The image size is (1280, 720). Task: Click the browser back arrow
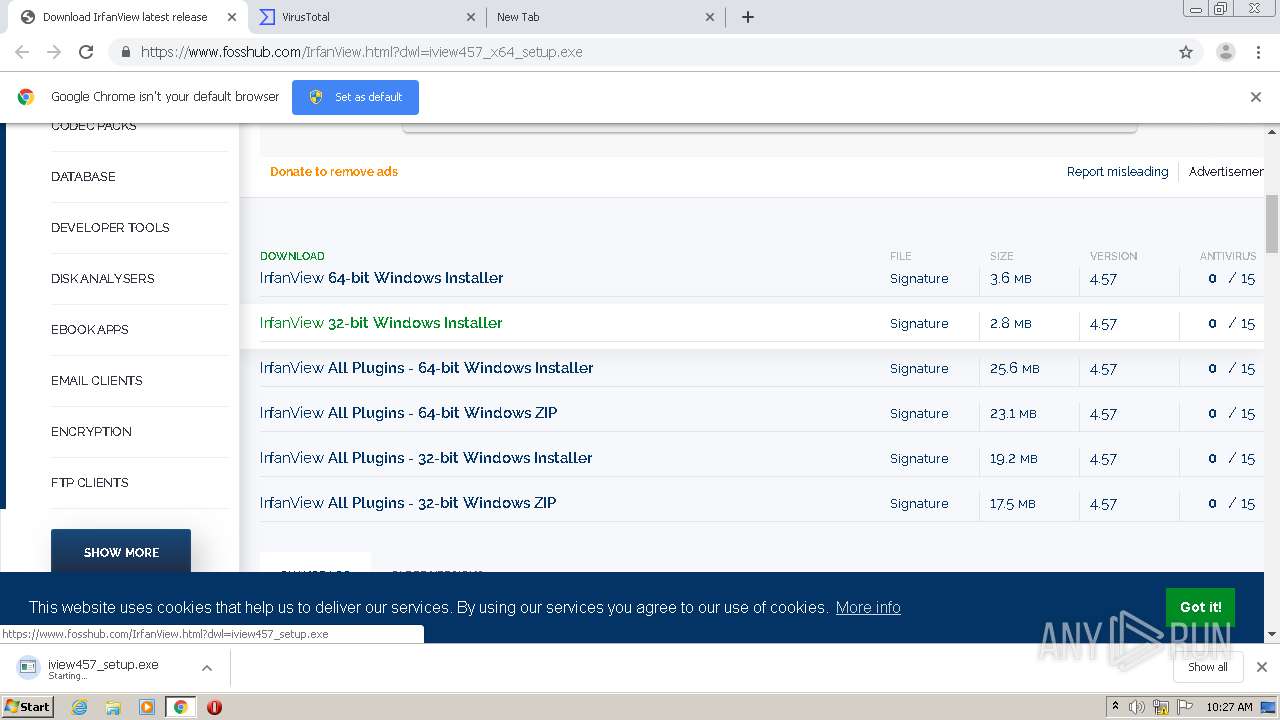(22, 52)
